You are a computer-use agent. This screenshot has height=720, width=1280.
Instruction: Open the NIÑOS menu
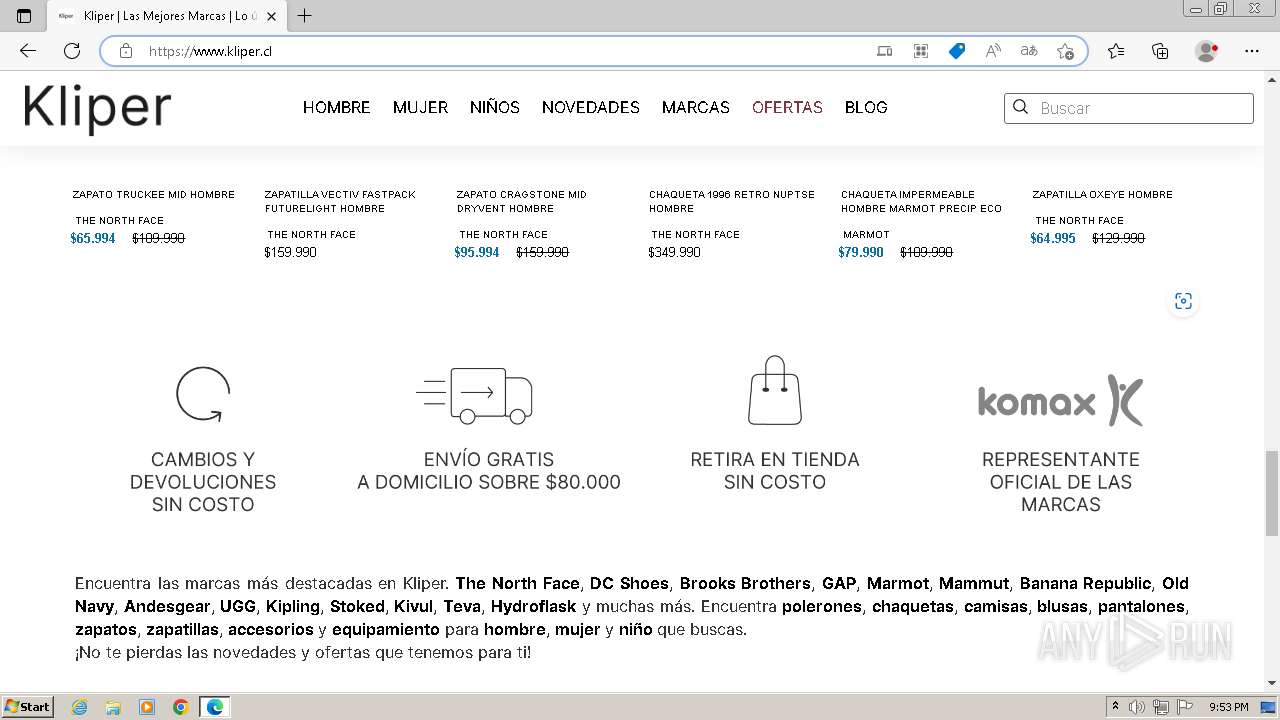(x=495, y=107)
